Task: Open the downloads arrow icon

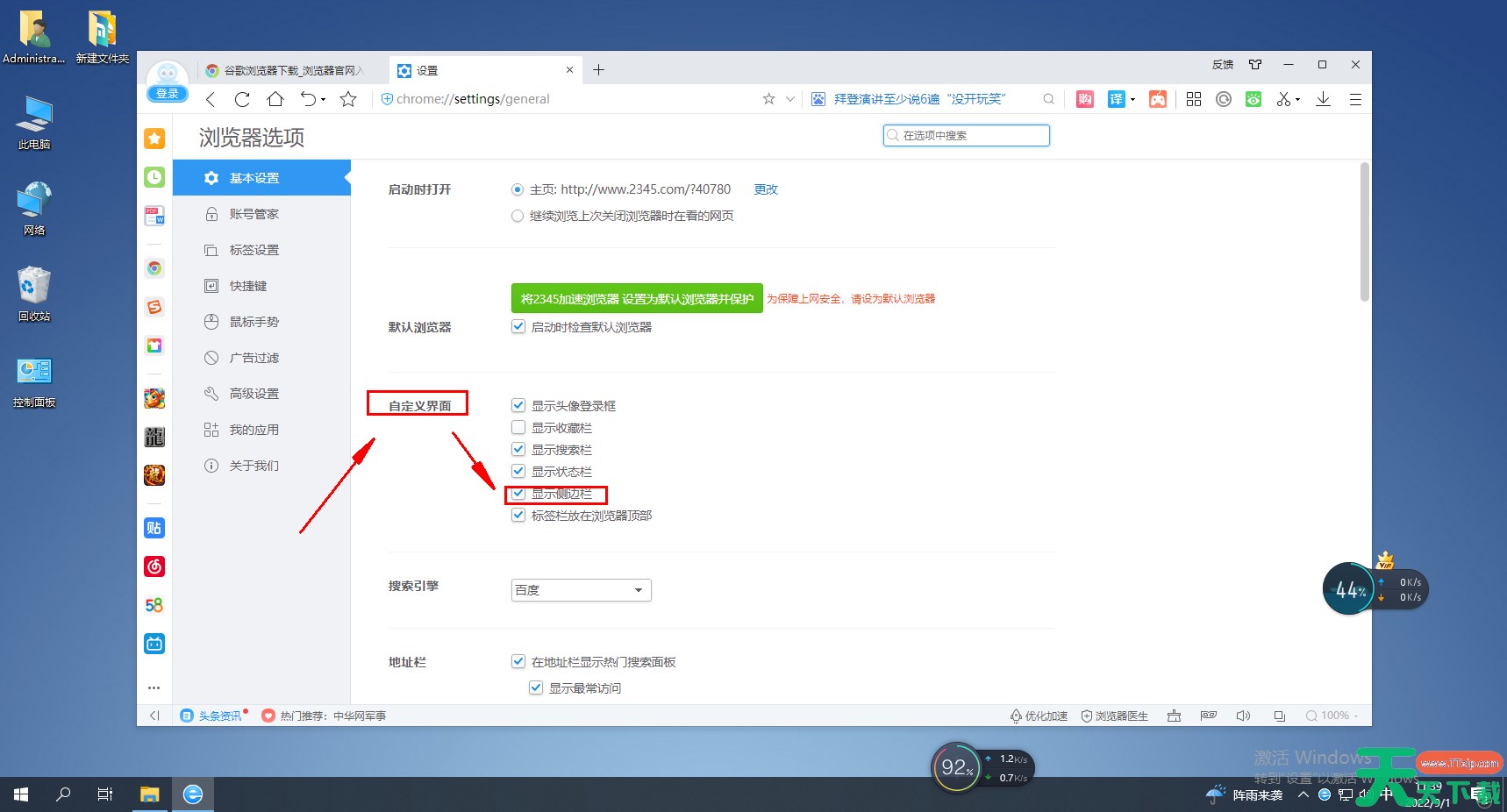Action: [x=1324, y=99]
